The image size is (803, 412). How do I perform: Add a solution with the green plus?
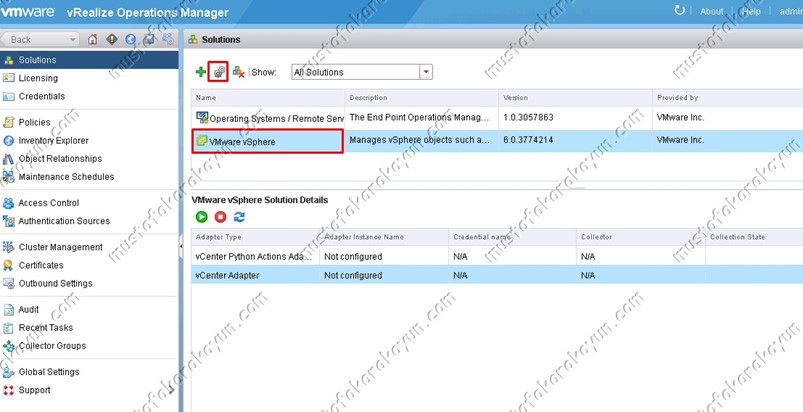point(201,72)
